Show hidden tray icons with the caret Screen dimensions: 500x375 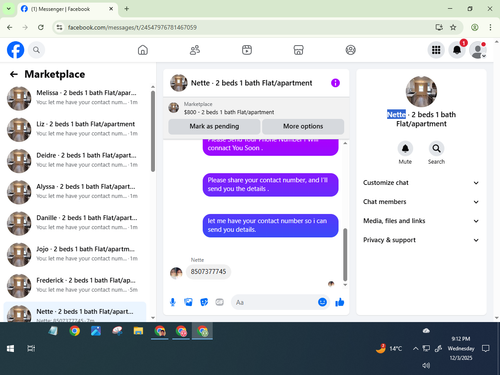[x=415, y=349]
